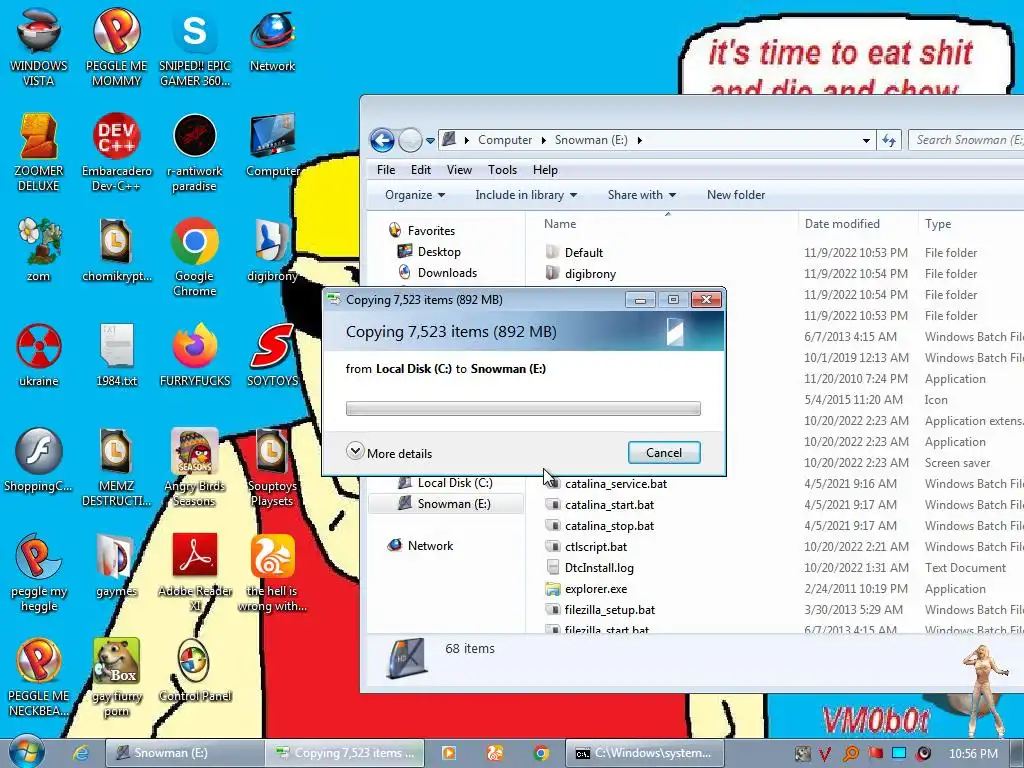Open the WINDOWS VISTA desktop icon
Image resolution: width=1024 pixels, height=768 pixels.
click(39, 46)
